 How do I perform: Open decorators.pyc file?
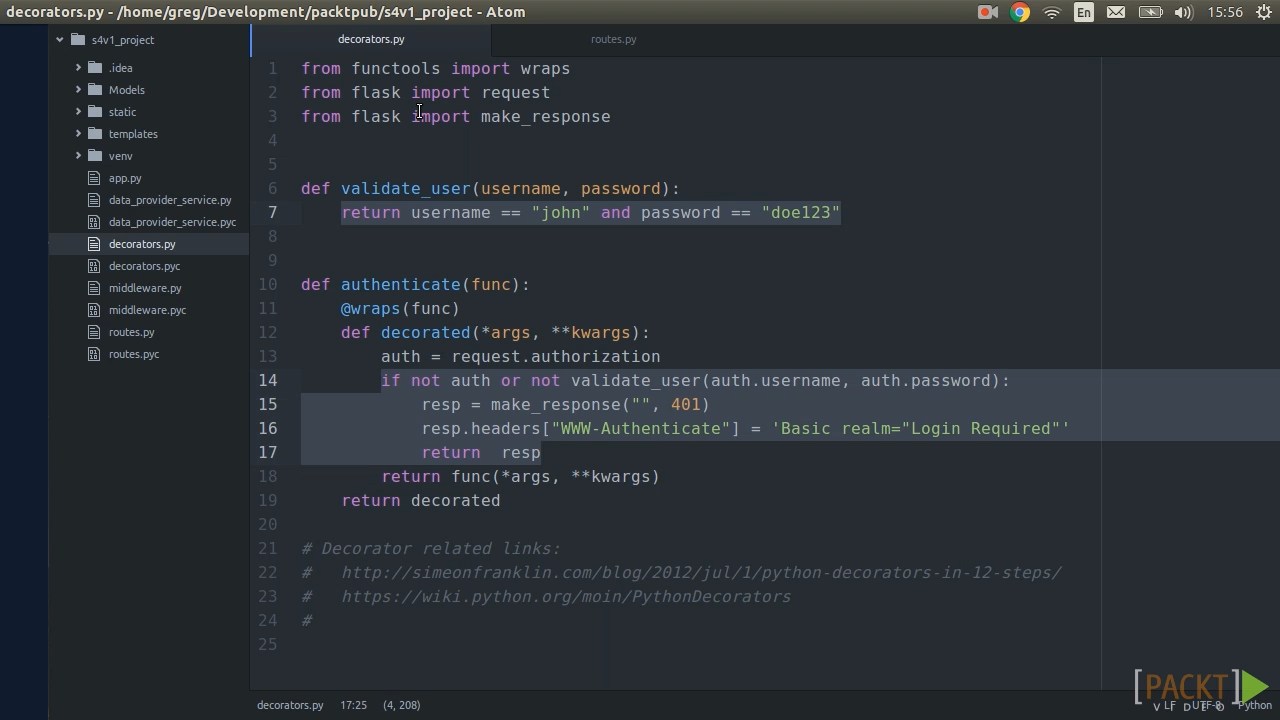[x=144, y=266]
